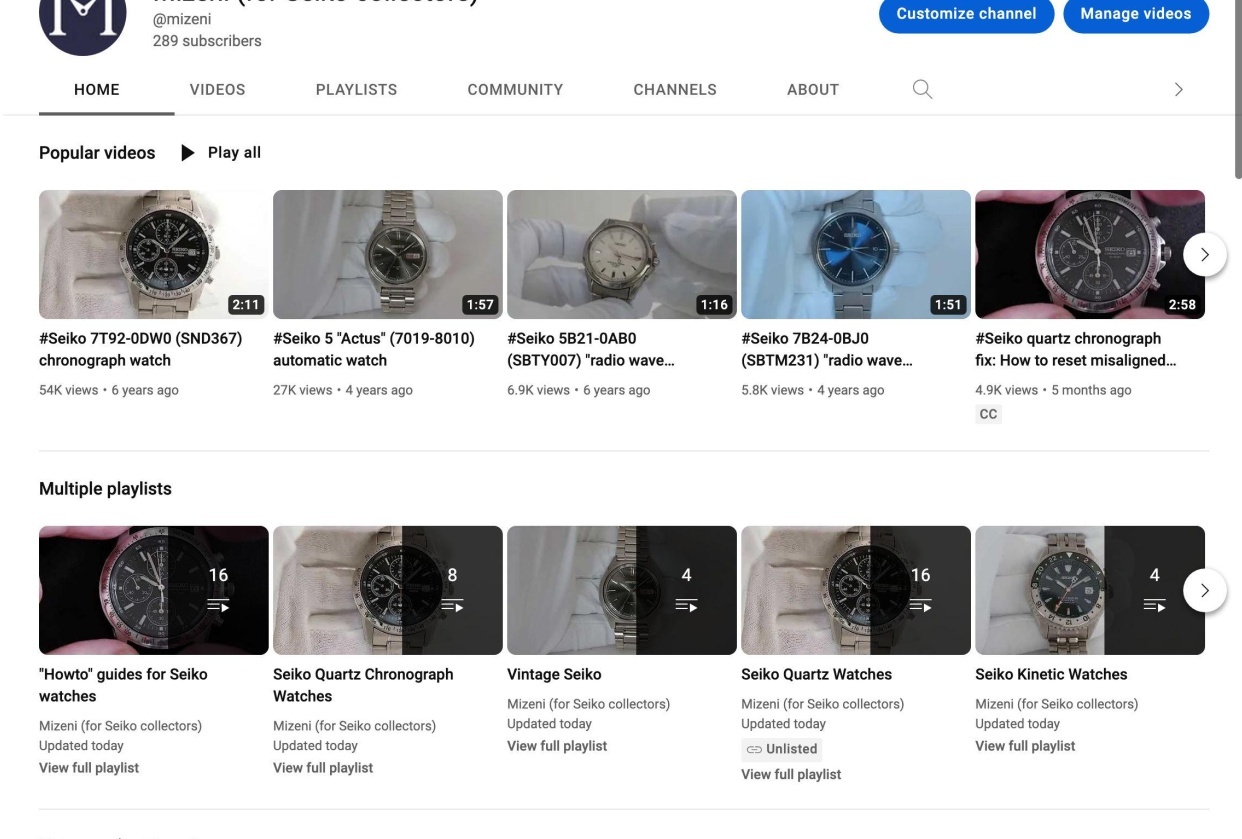Advance Multiple playlists carousel with next arrow

tap(1204, 591)
